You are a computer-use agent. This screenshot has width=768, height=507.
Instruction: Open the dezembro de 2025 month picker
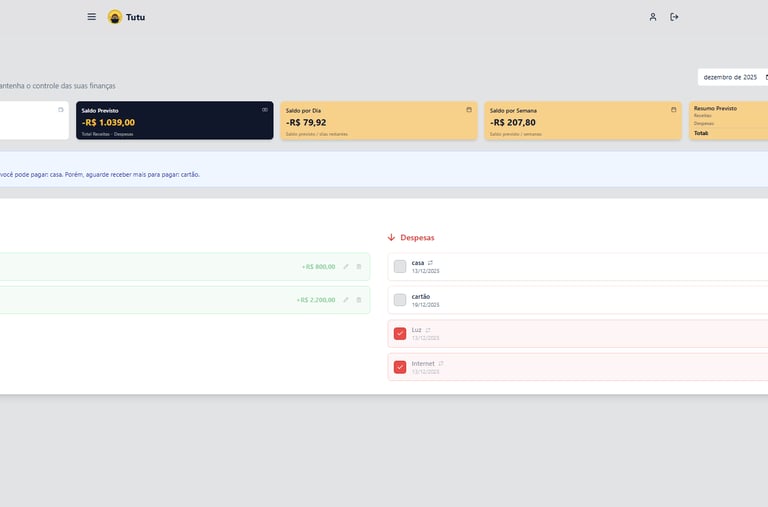tap(733, 77)
